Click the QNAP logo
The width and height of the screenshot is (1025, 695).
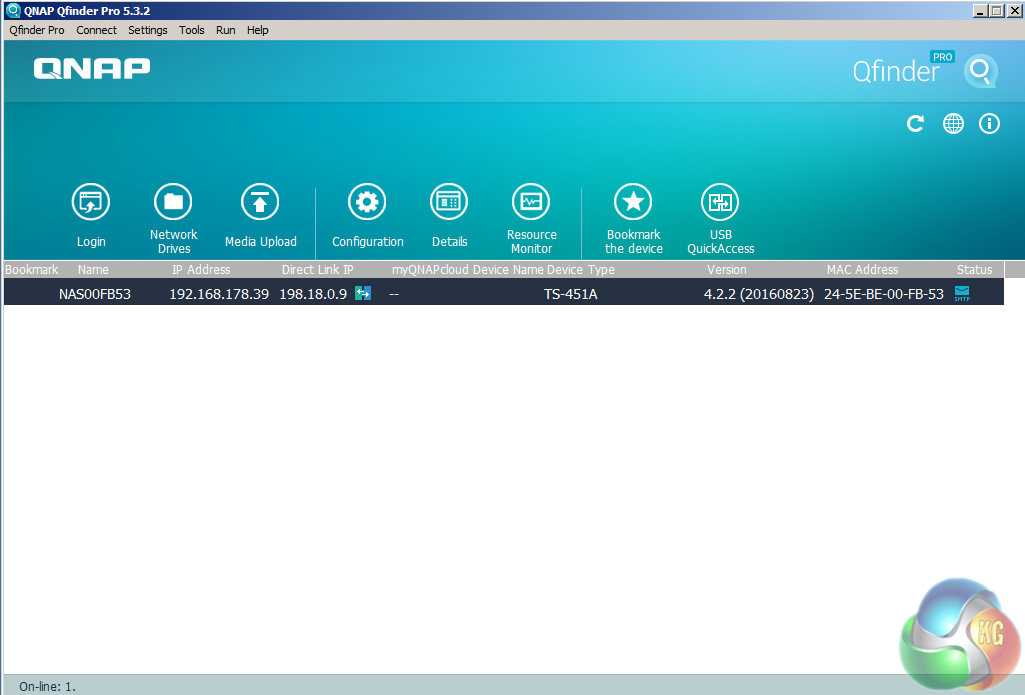click(92, 69)
